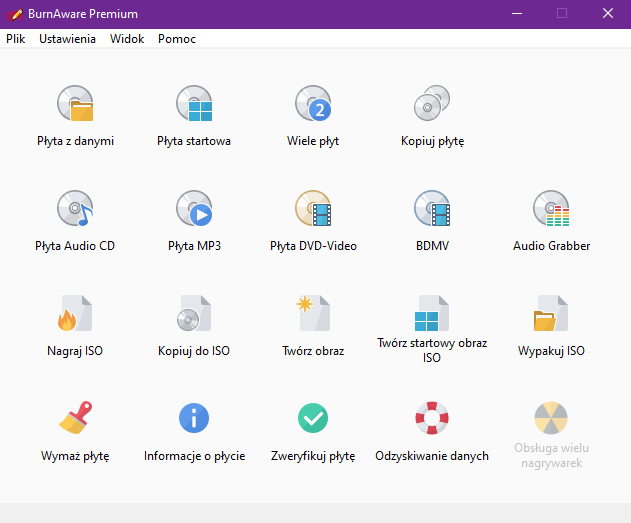Click the 'Płyta startowa' label
The height and width of the screenshot is (523, 631).
coord(194,141)
